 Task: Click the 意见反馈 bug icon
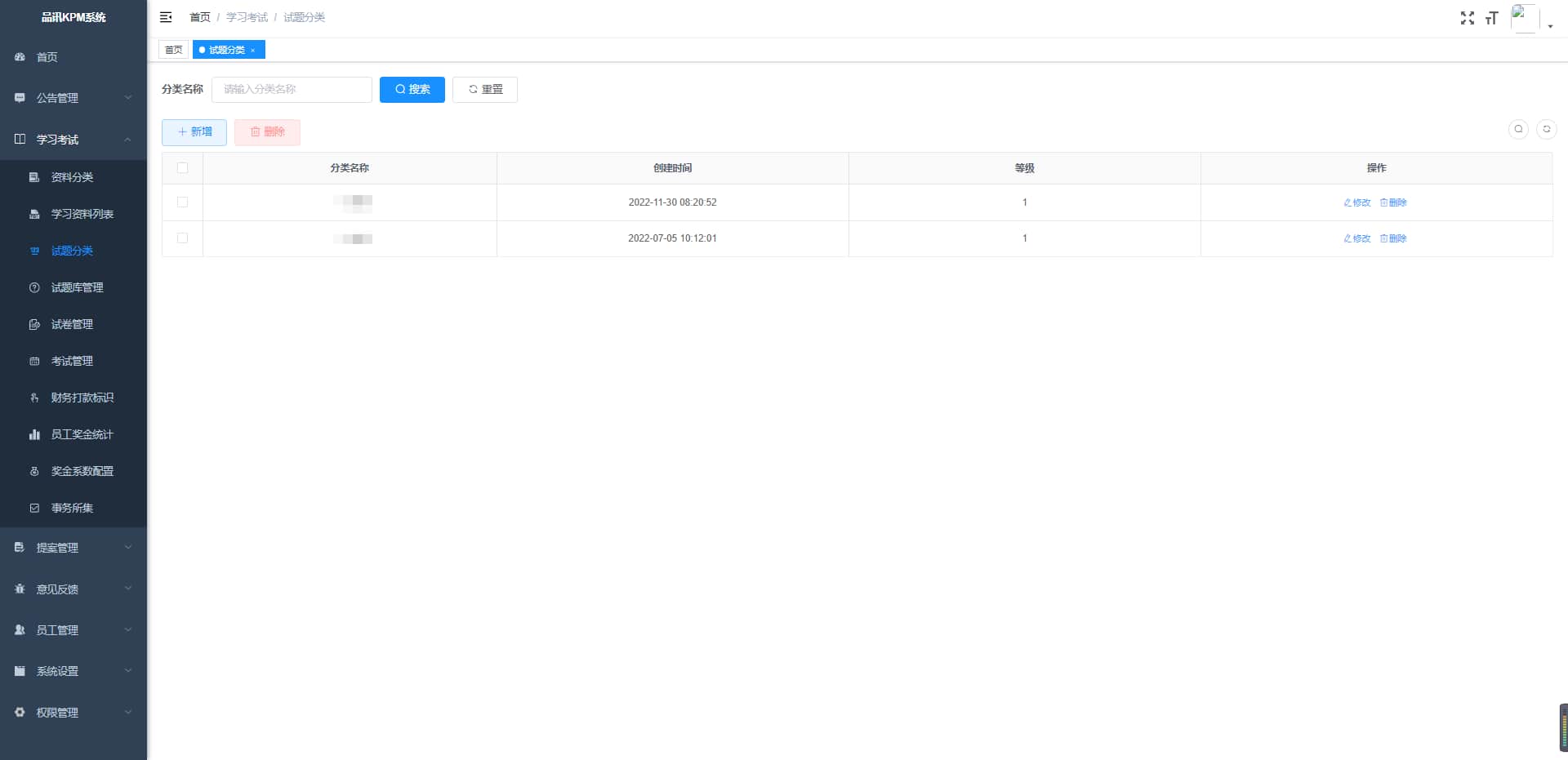20,589
